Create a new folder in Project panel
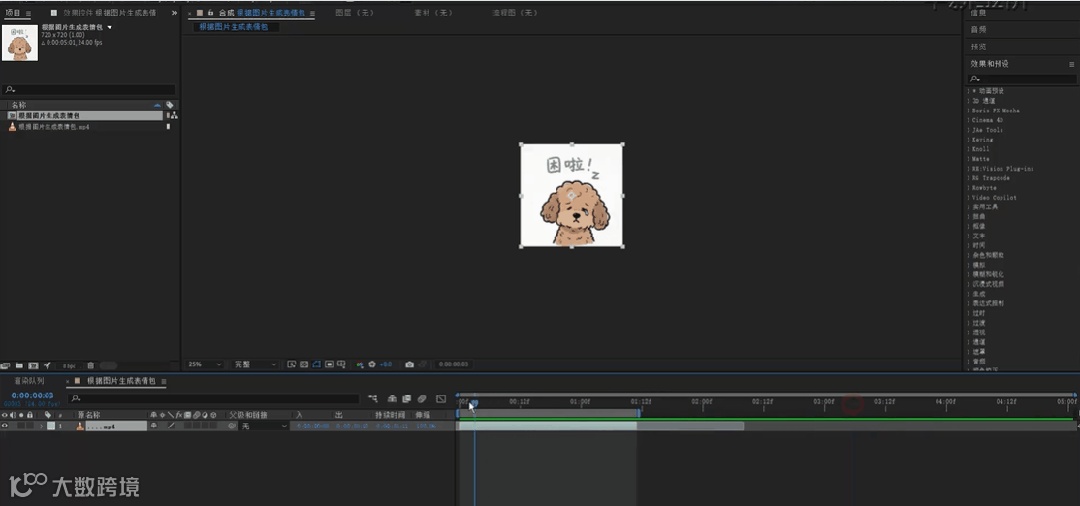Screen dimensions: 1080x506 (19, 366)
